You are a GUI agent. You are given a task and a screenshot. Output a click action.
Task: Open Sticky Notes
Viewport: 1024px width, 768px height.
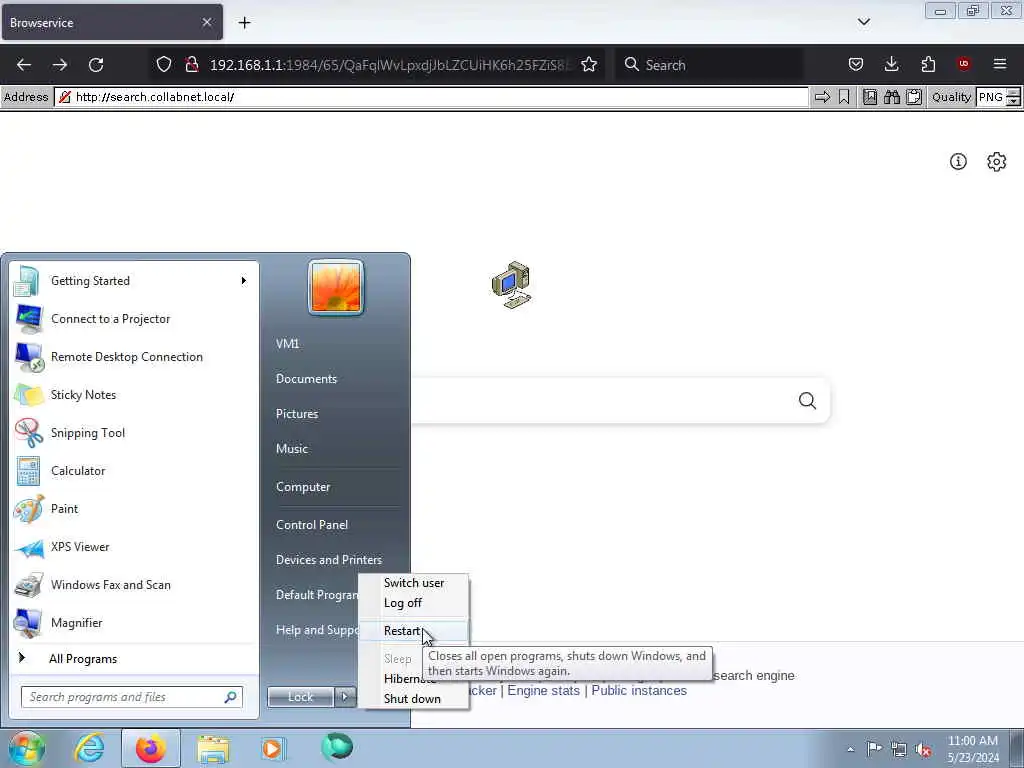click(x=135, y=395)
